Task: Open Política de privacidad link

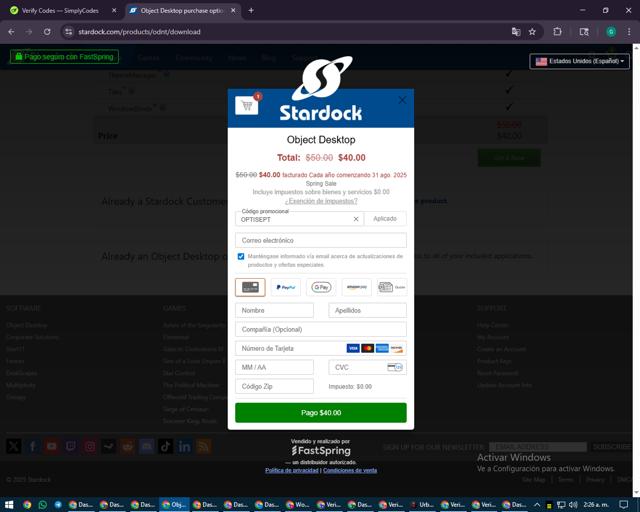Action: pyautogui.click(x=291, y=470)
